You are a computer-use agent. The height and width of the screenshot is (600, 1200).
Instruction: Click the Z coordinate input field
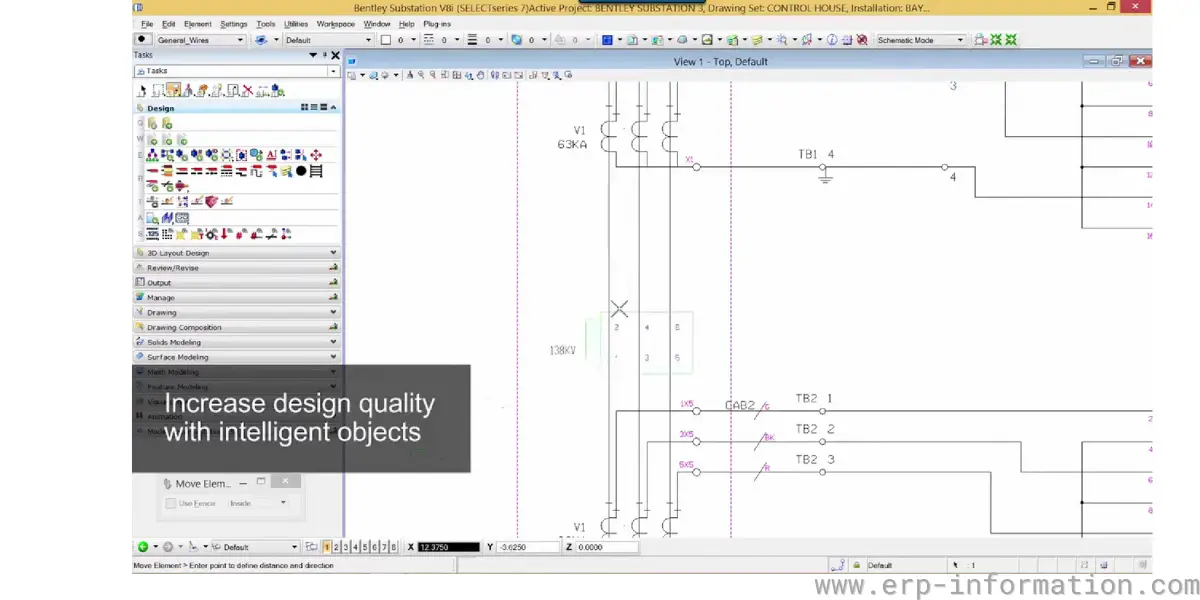pos(606,547)
